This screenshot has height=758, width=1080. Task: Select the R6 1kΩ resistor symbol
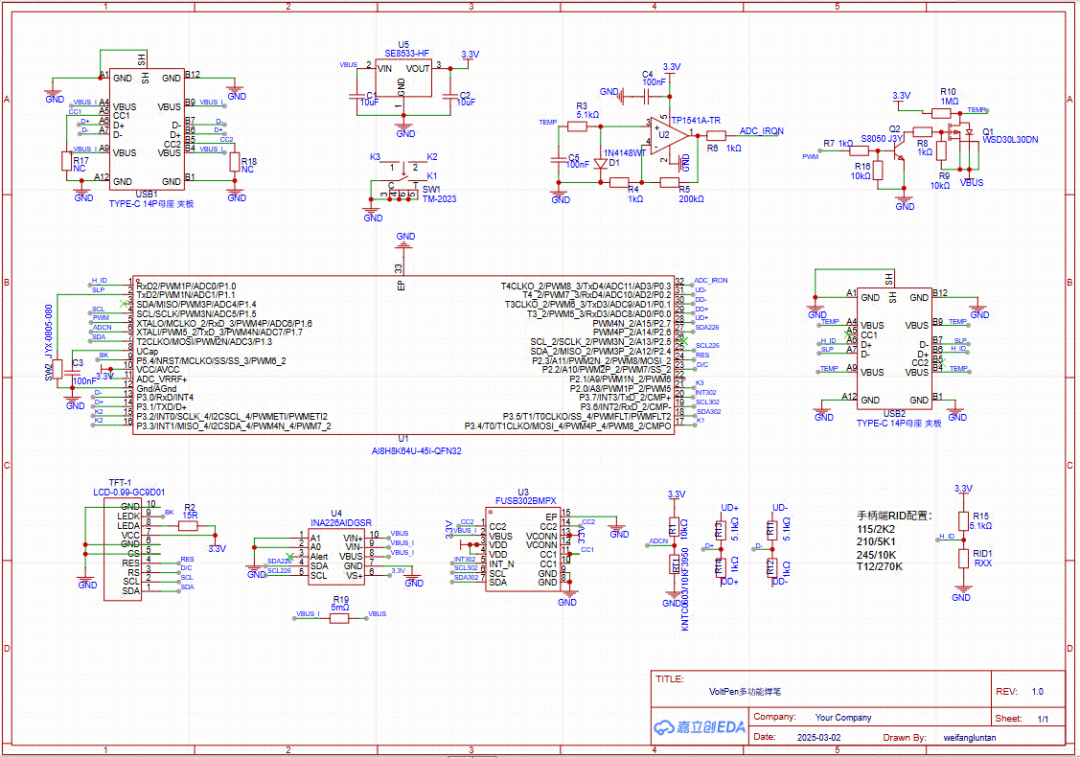716,136
